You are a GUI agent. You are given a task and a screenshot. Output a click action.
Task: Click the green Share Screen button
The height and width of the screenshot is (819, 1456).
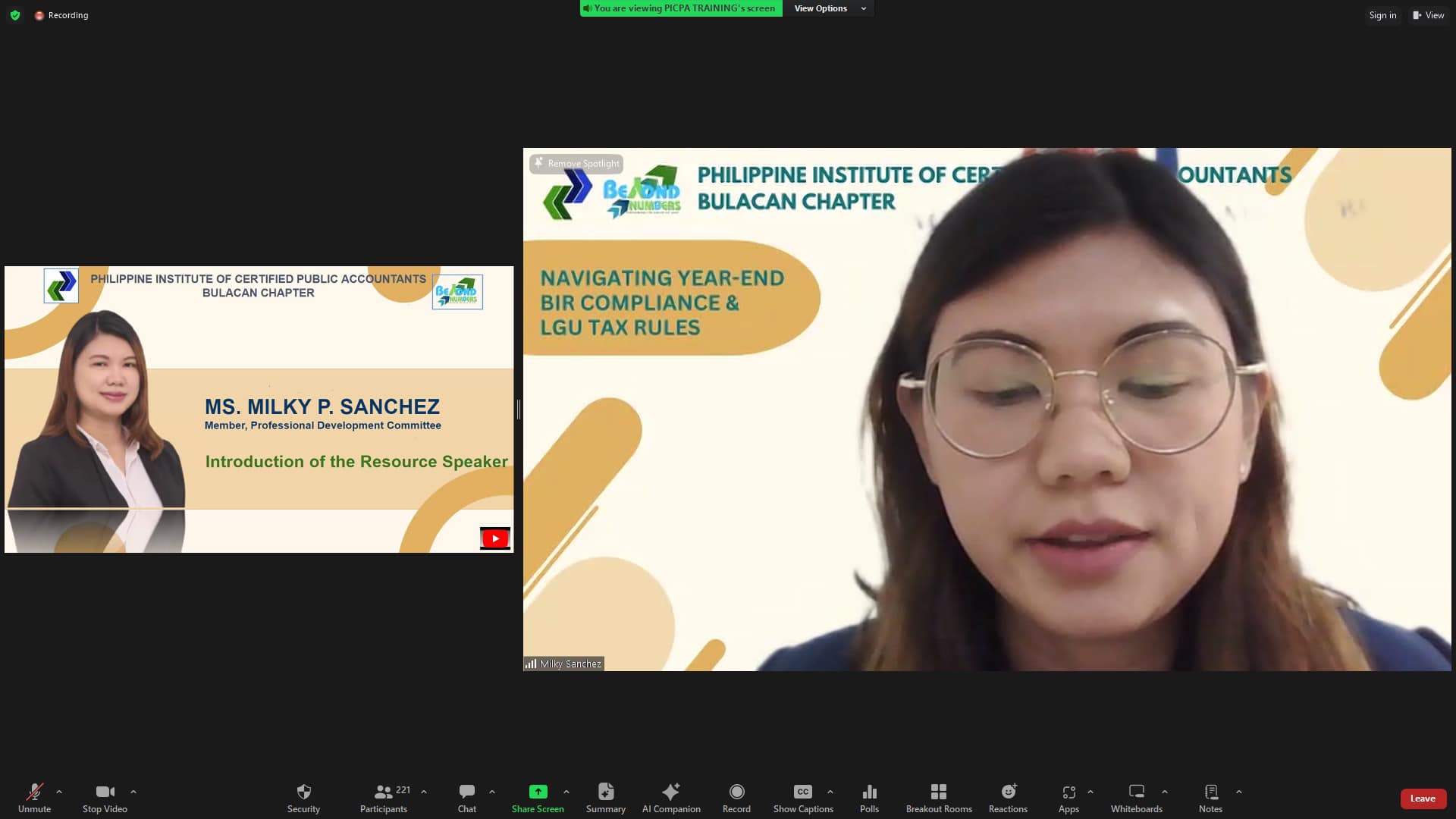[x=538, y=798]
